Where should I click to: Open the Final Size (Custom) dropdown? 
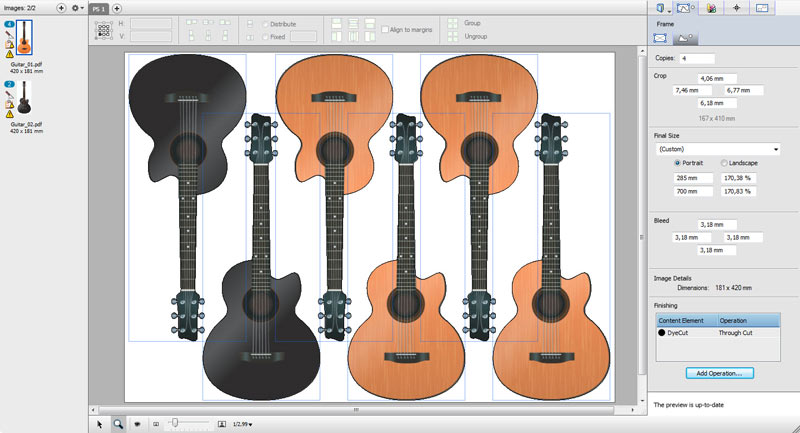point(718,149)
